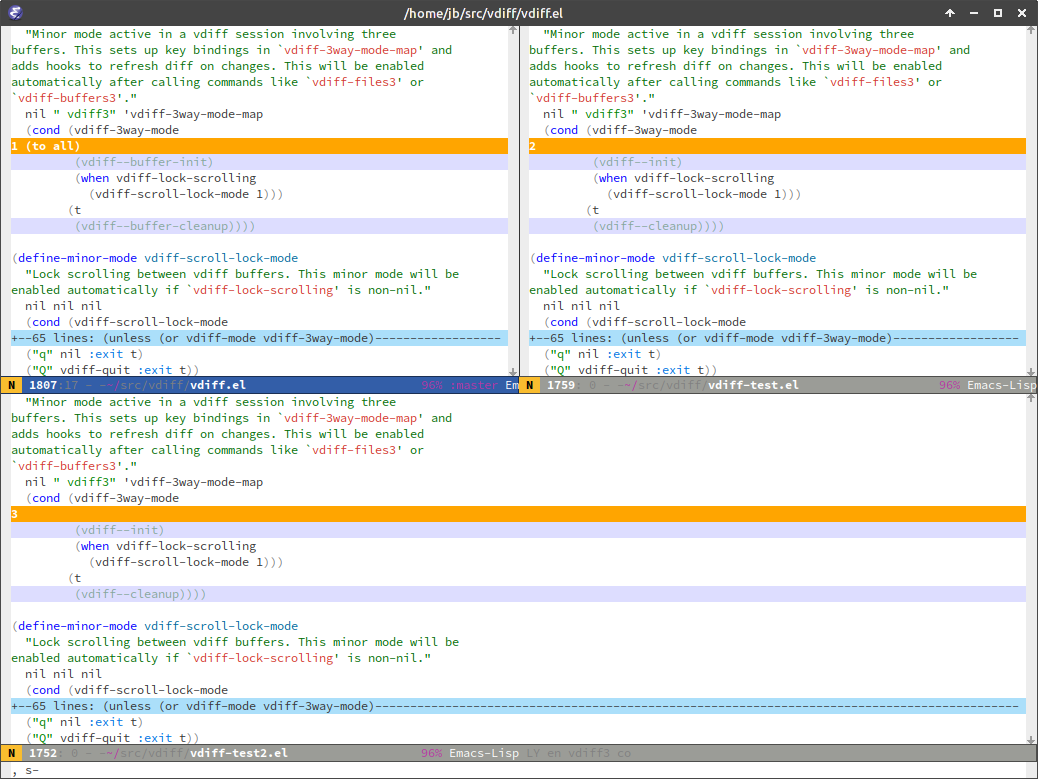This screenshot has height=779, width=1038.
Task: Expand the folded 65 lines in the vdiff-test.el pane
Action: pyautogui.click(x=777, y=338)
